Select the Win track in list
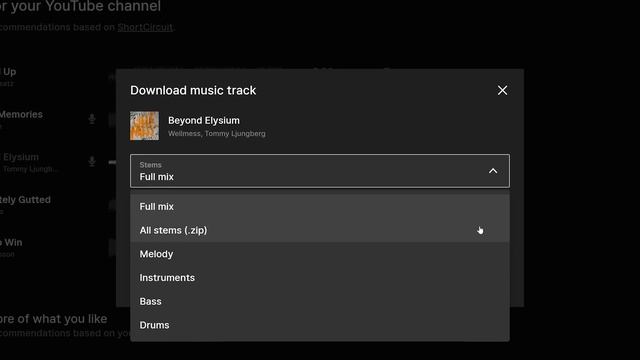The image size is (640, 360). 13,242
